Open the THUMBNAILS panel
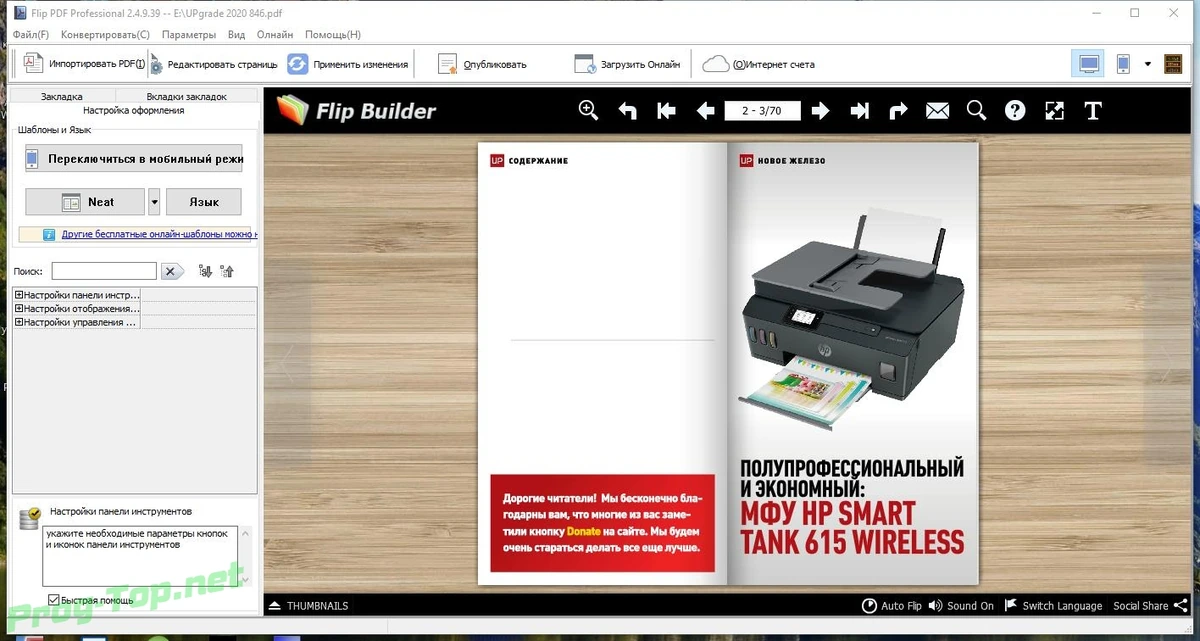The width and height of the screenshot is (1200, 641). (x=309, y=606)
